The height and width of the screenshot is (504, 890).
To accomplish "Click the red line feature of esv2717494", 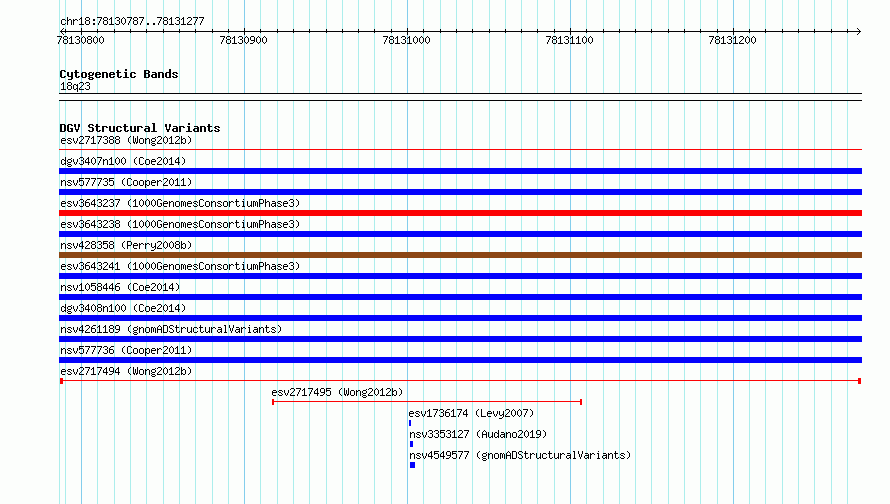I will [460, 381].
